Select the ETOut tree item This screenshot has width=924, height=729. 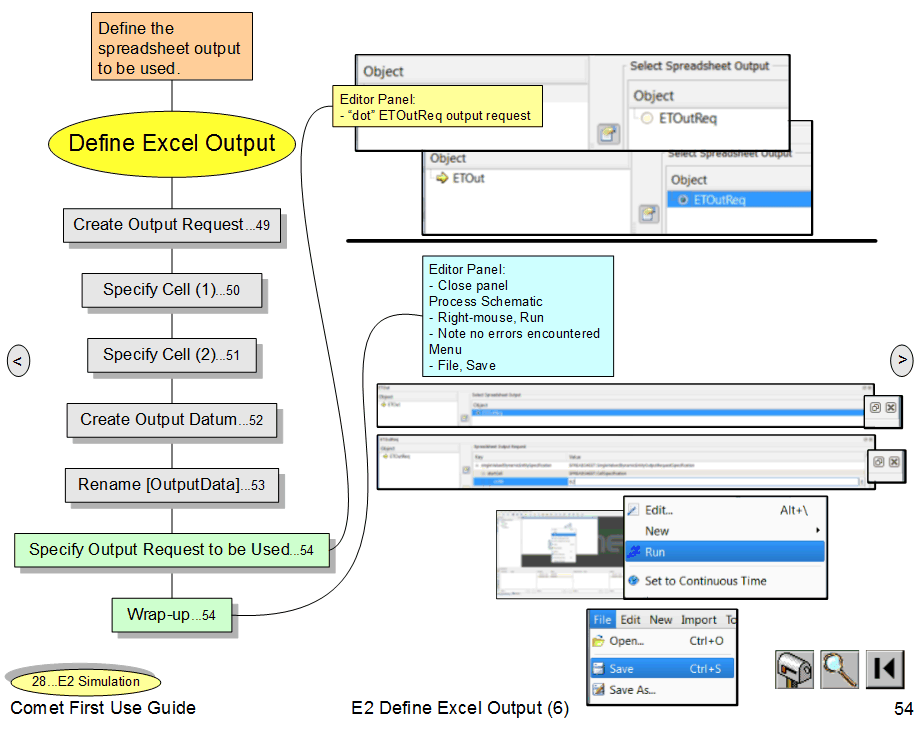click(468, 178)
